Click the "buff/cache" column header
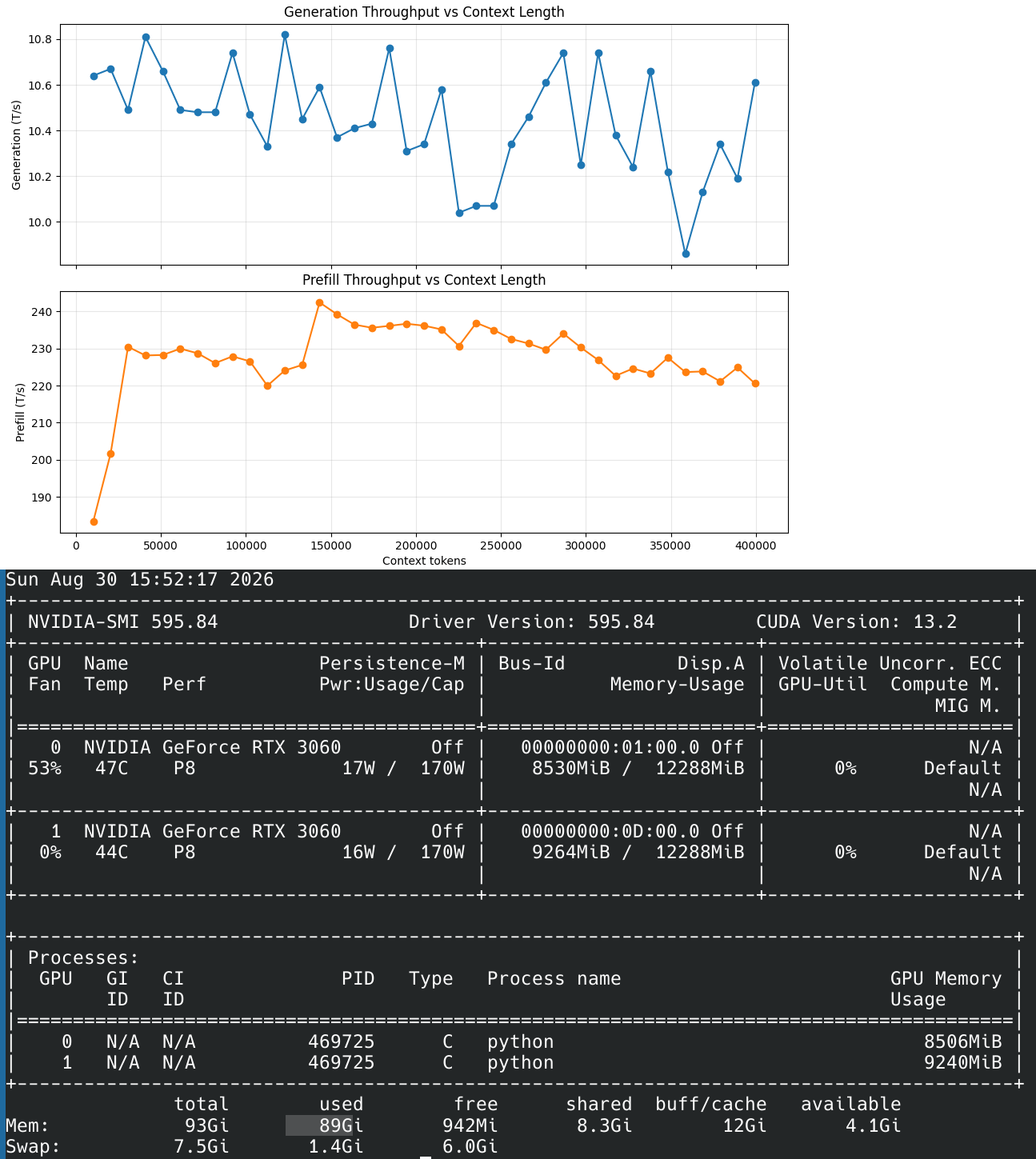Image resolution: width=1036 pixels, height=1159 pixels. (x=711, y=1105)
